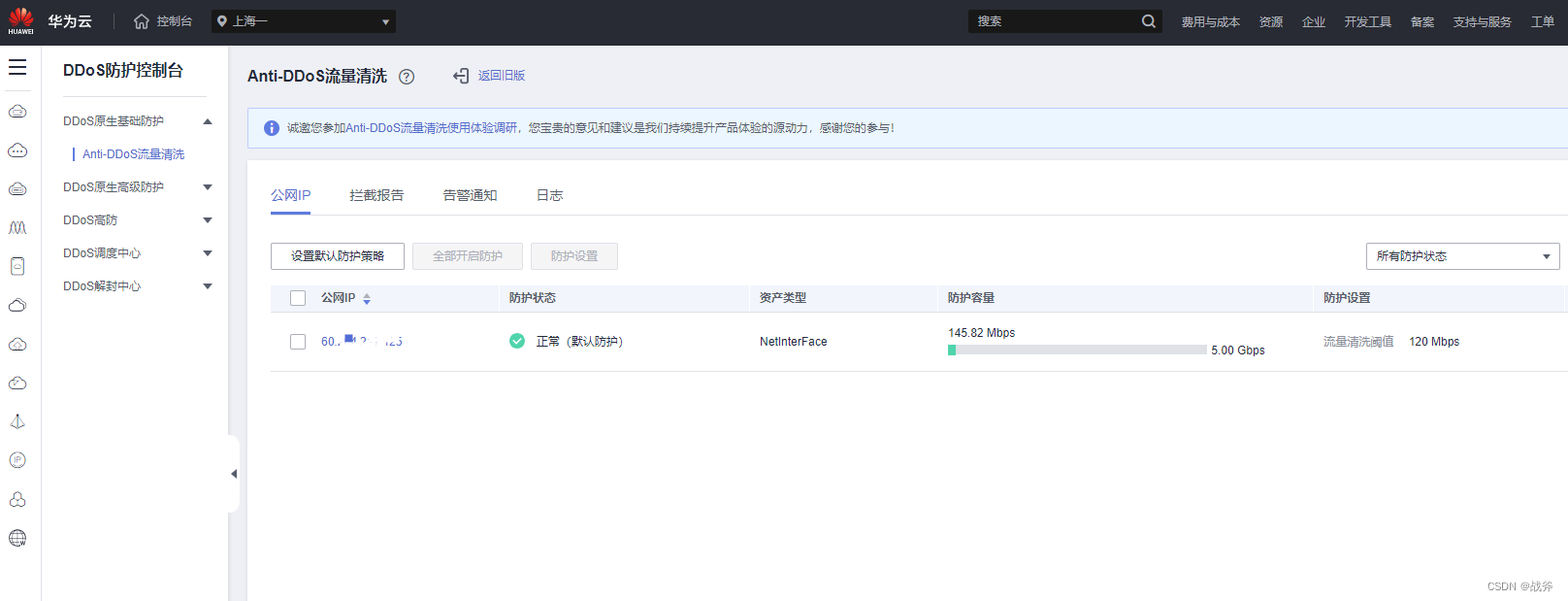
Task: Click the protection capacity progress bar
Action: point(1077,350)
